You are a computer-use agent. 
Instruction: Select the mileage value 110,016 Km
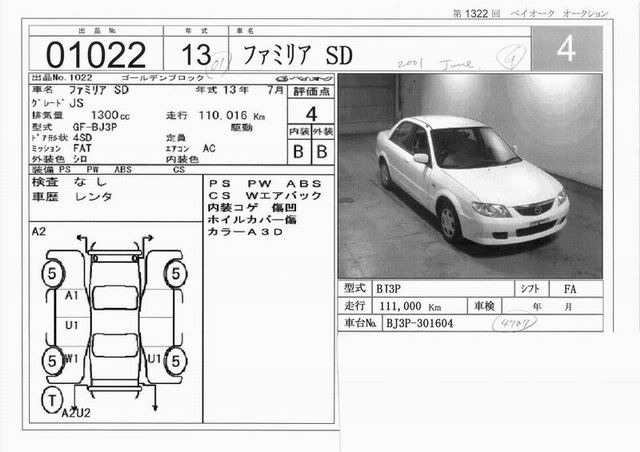coord(231,116)
